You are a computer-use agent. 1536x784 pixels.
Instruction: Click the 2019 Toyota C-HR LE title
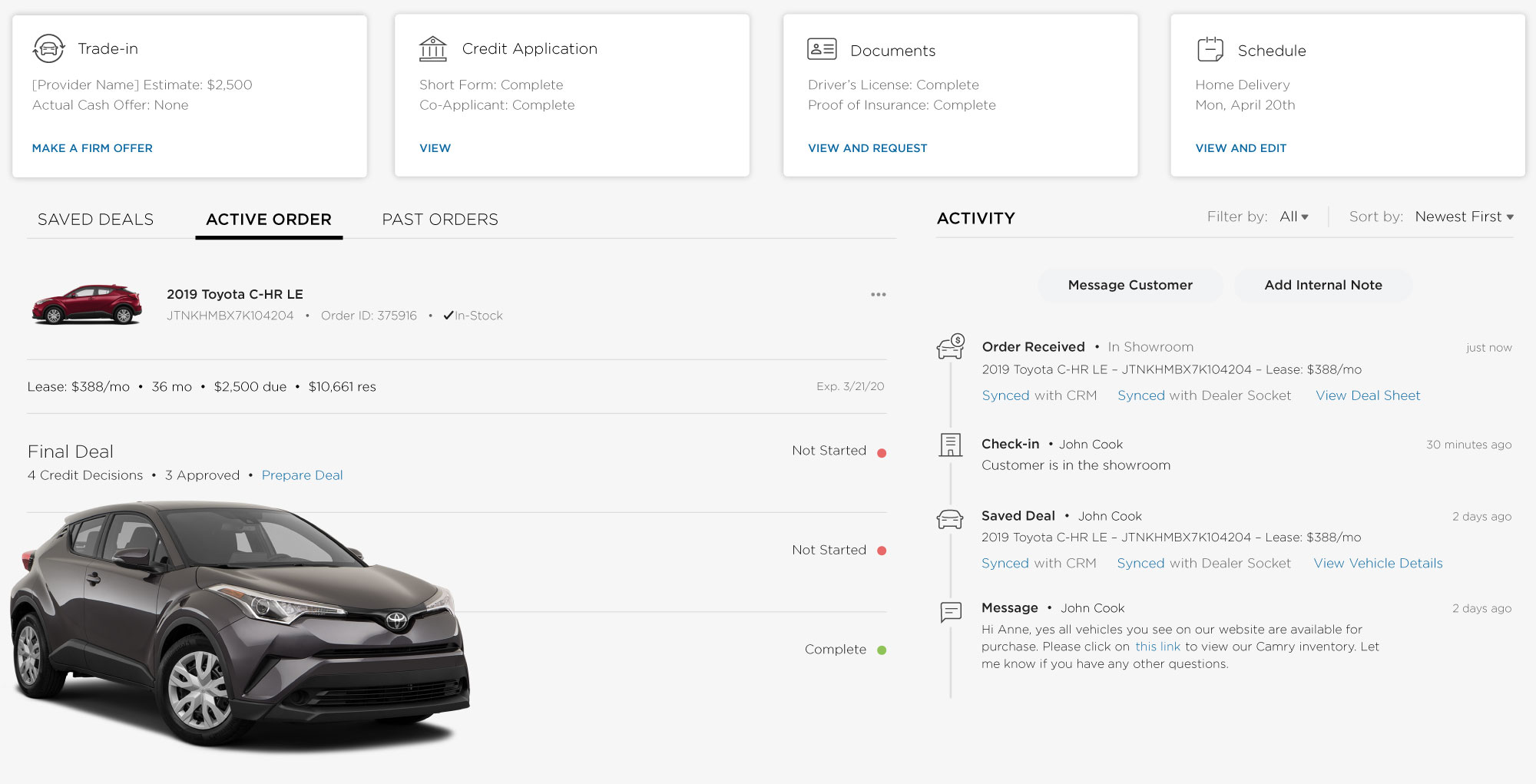pos(235,294)
